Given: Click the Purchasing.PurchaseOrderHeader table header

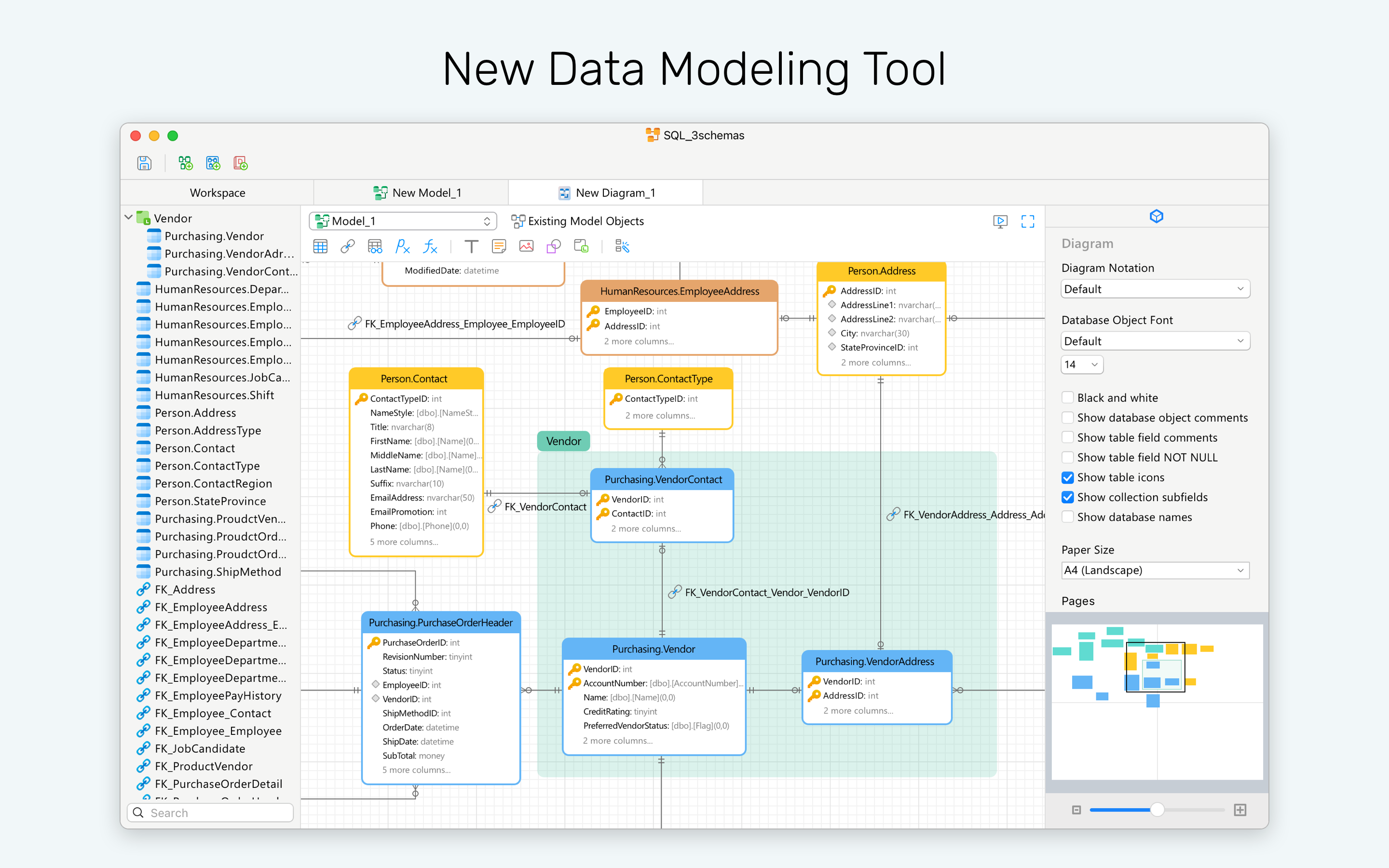Looking at the screenshot, I should tap(441, 622).
